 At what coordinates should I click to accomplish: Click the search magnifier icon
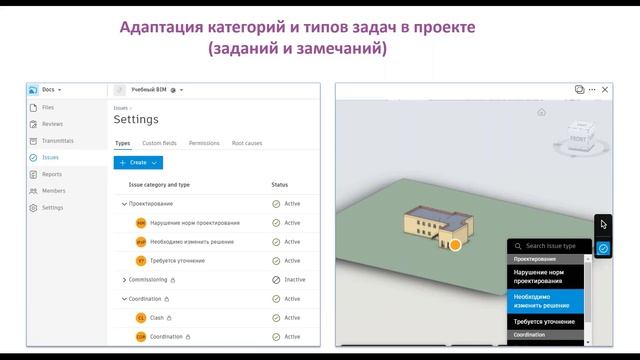[518, 246]
